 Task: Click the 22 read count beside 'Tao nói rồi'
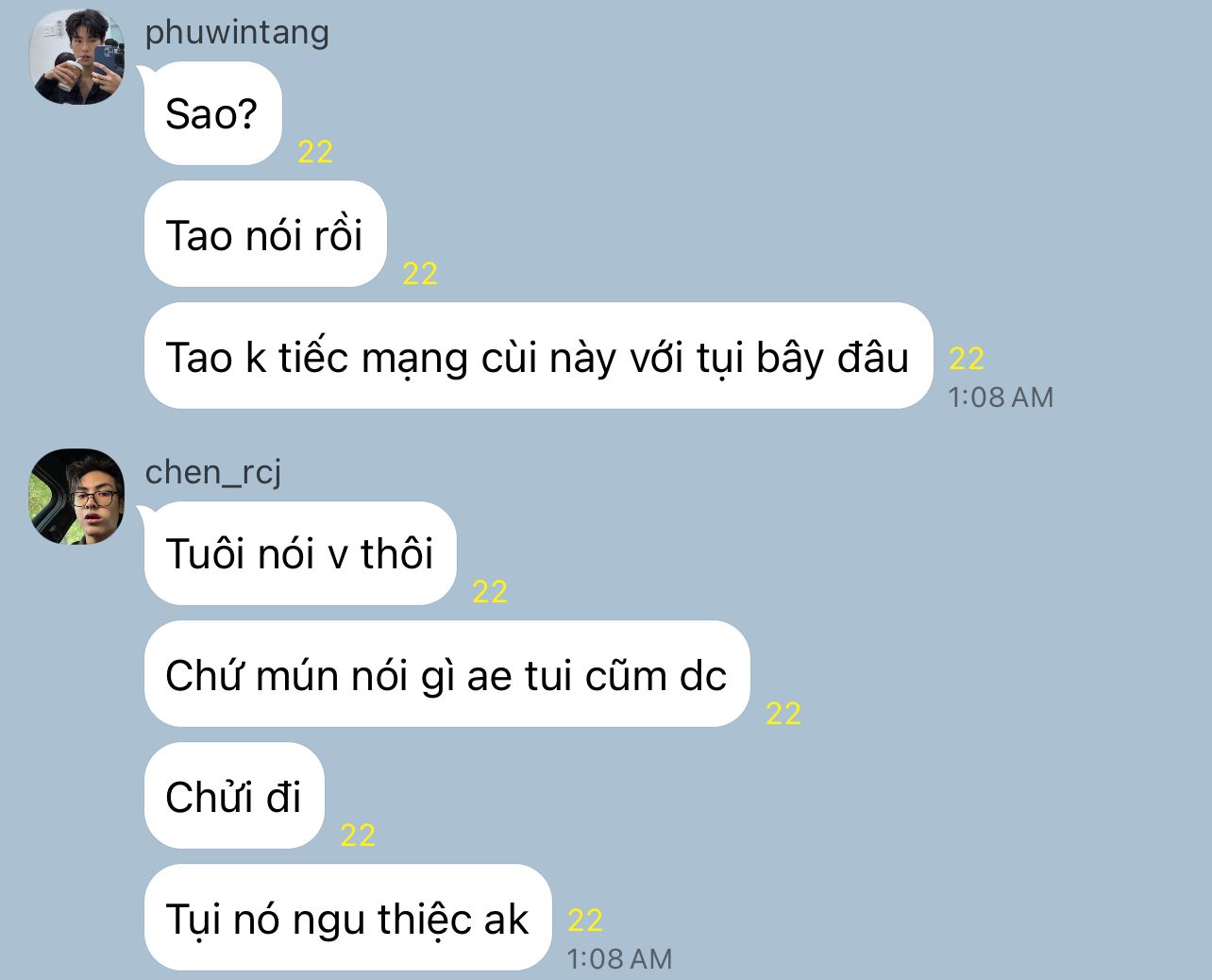pyautogui.click(x=420, y=274)
